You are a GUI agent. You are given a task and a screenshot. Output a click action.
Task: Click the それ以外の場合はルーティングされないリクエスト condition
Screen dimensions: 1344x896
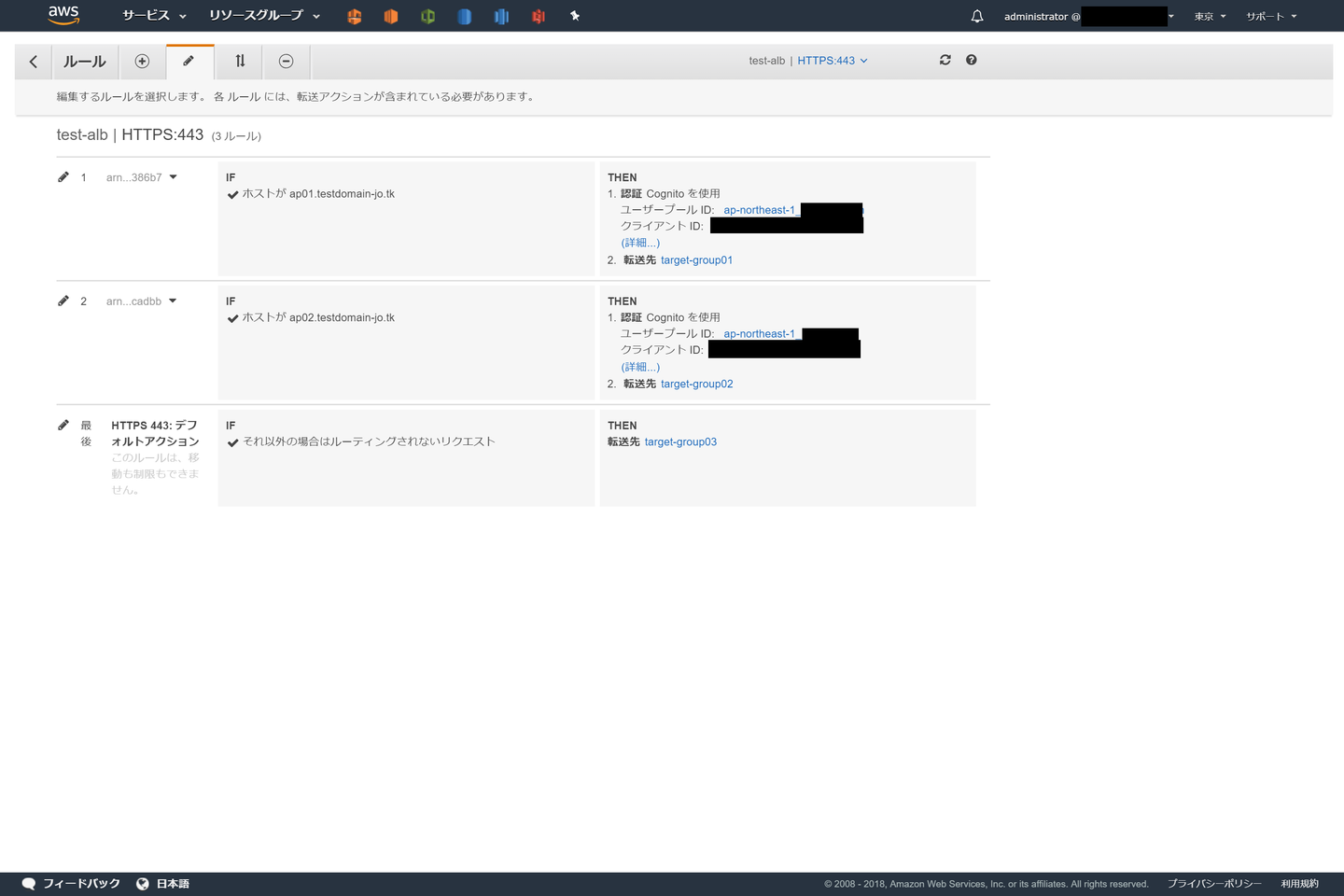click(x=369, y=441)
